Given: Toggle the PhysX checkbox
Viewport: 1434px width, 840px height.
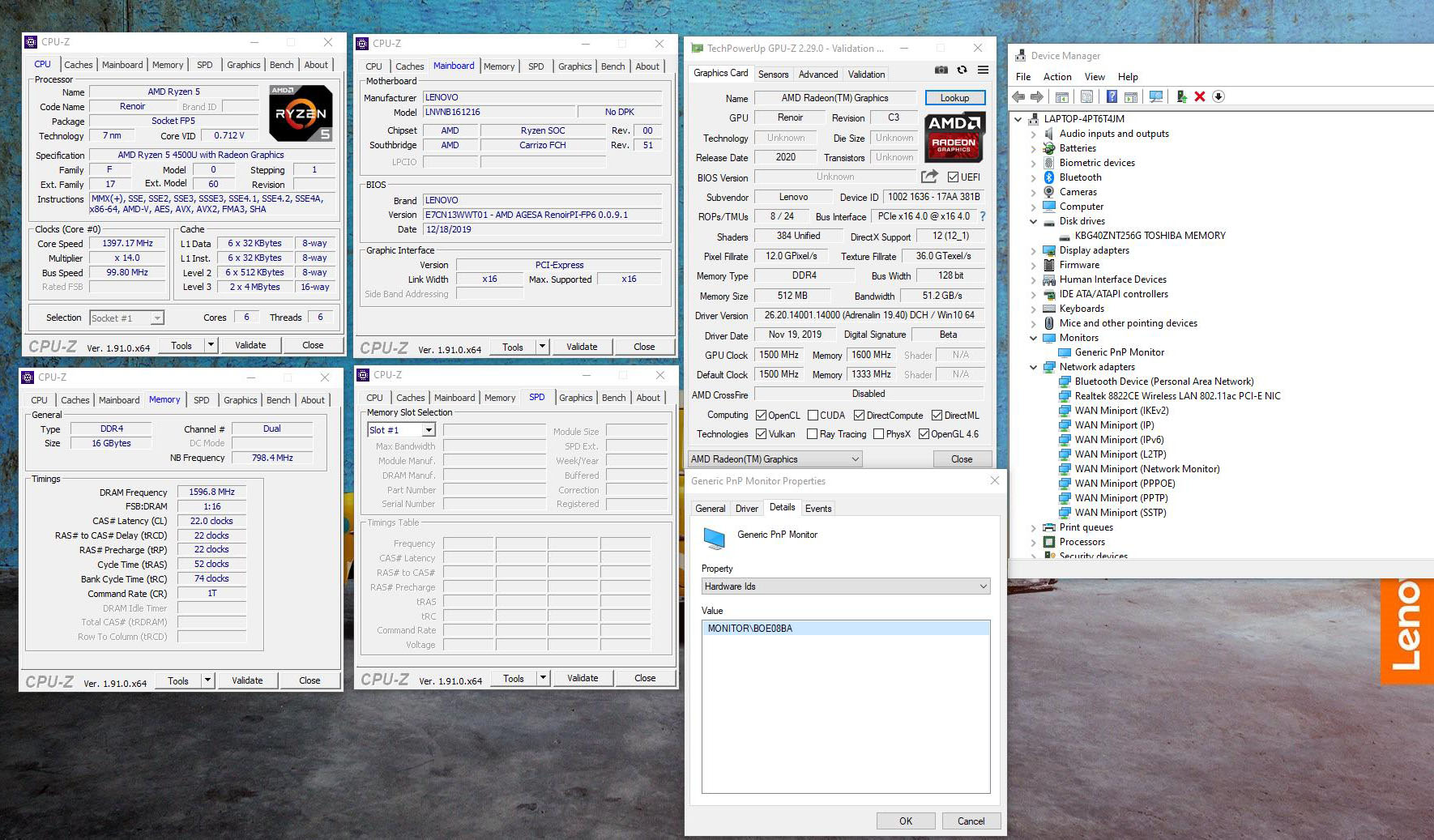Looking at the screenshot, I should click(878, 434).
